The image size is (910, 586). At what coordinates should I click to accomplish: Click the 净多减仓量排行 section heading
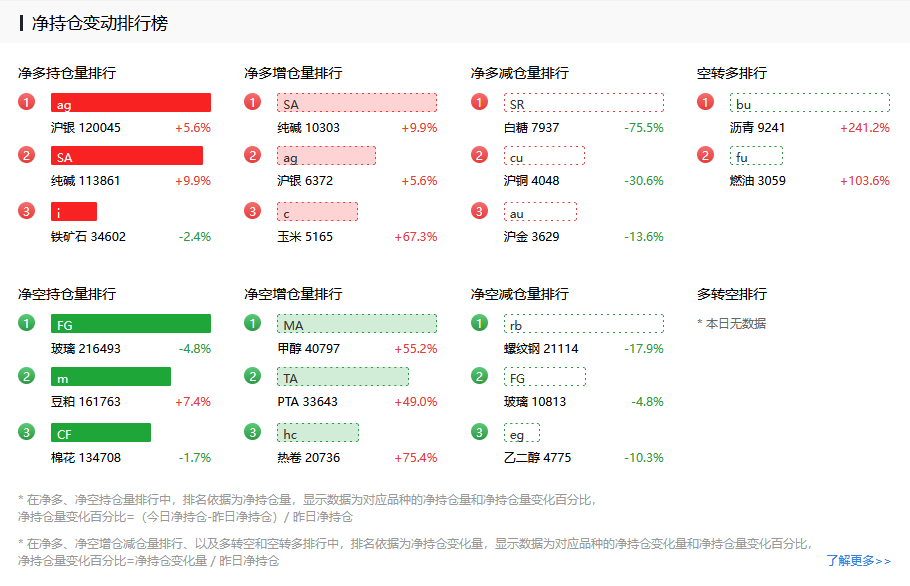520,73
